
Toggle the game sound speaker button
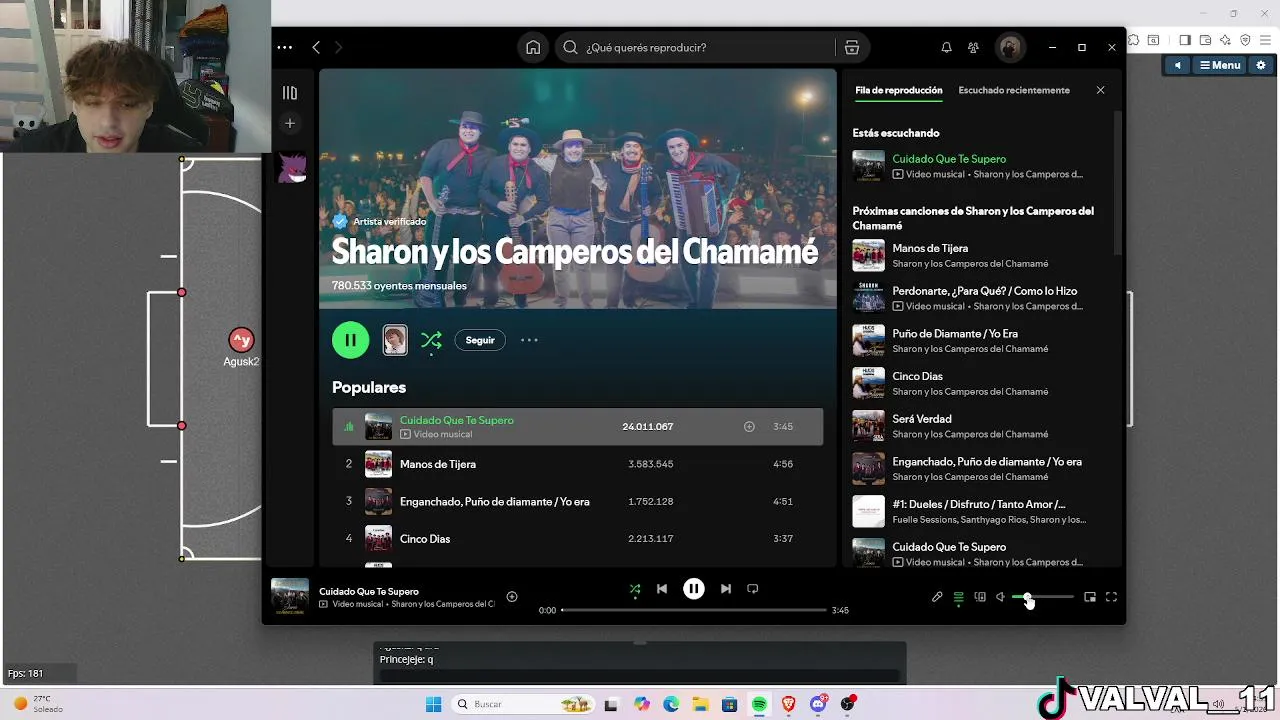click(x=1178, y=65)
